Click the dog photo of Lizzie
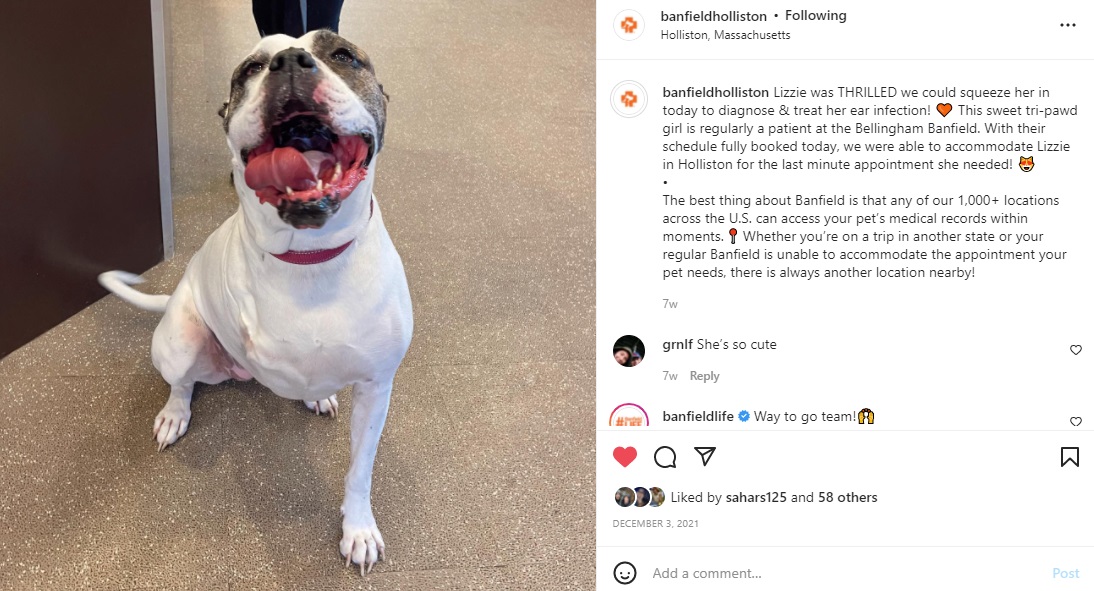 click(298, 295)
